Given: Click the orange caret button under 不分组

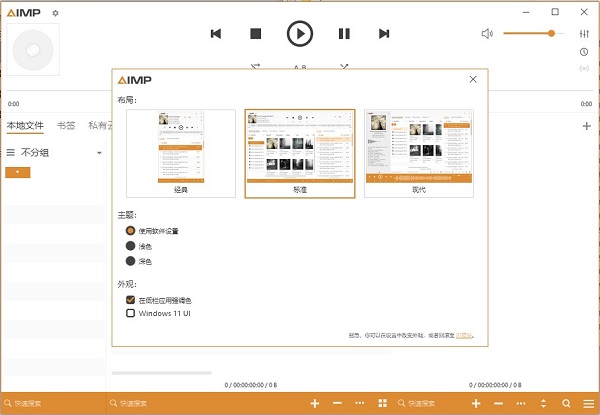Looking at the screenshot, I should click(x=18, y=172).
